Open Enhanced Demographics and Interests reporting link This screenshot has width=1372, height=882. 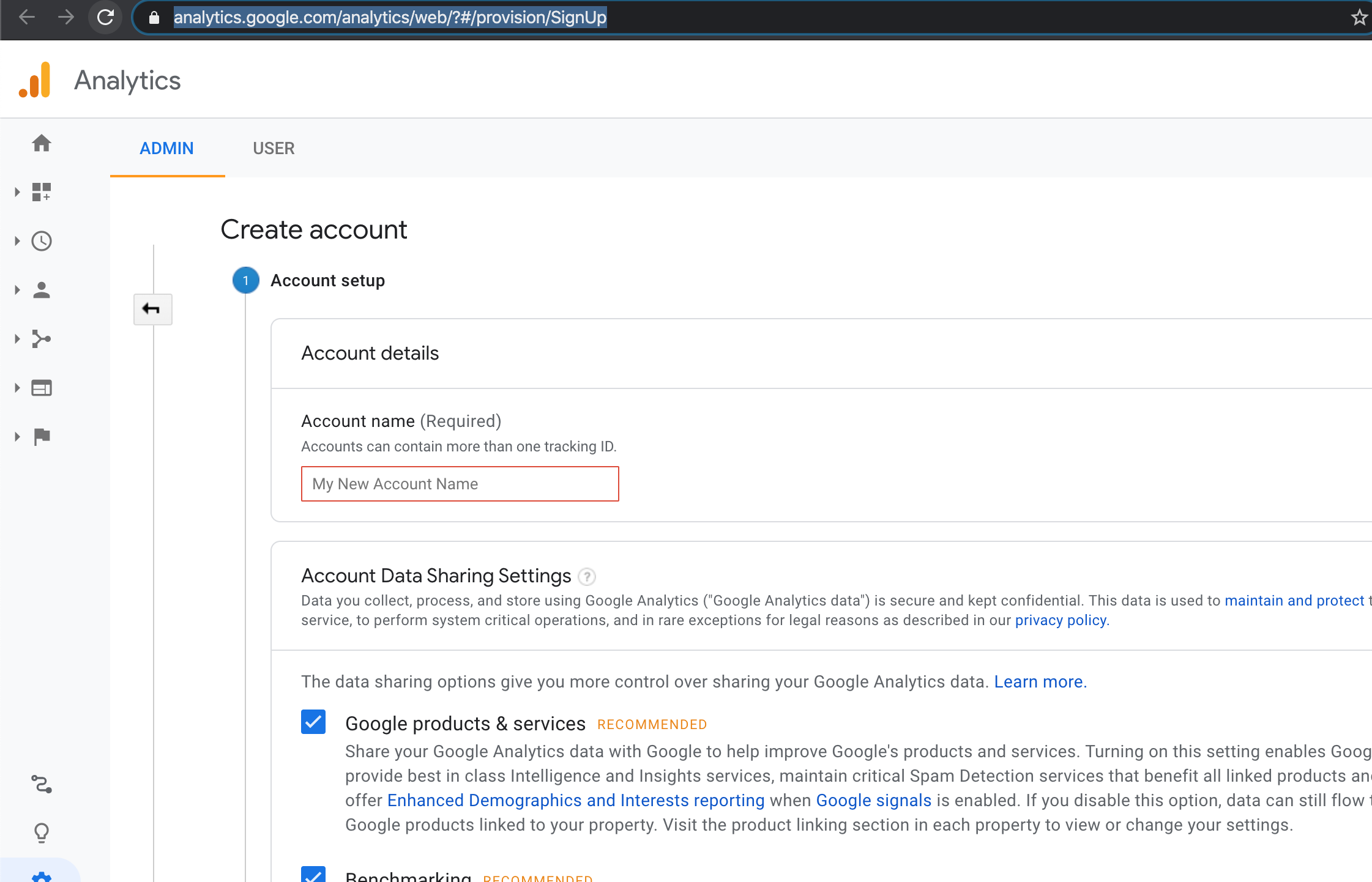pyautogui.click(x=576, y=800)
